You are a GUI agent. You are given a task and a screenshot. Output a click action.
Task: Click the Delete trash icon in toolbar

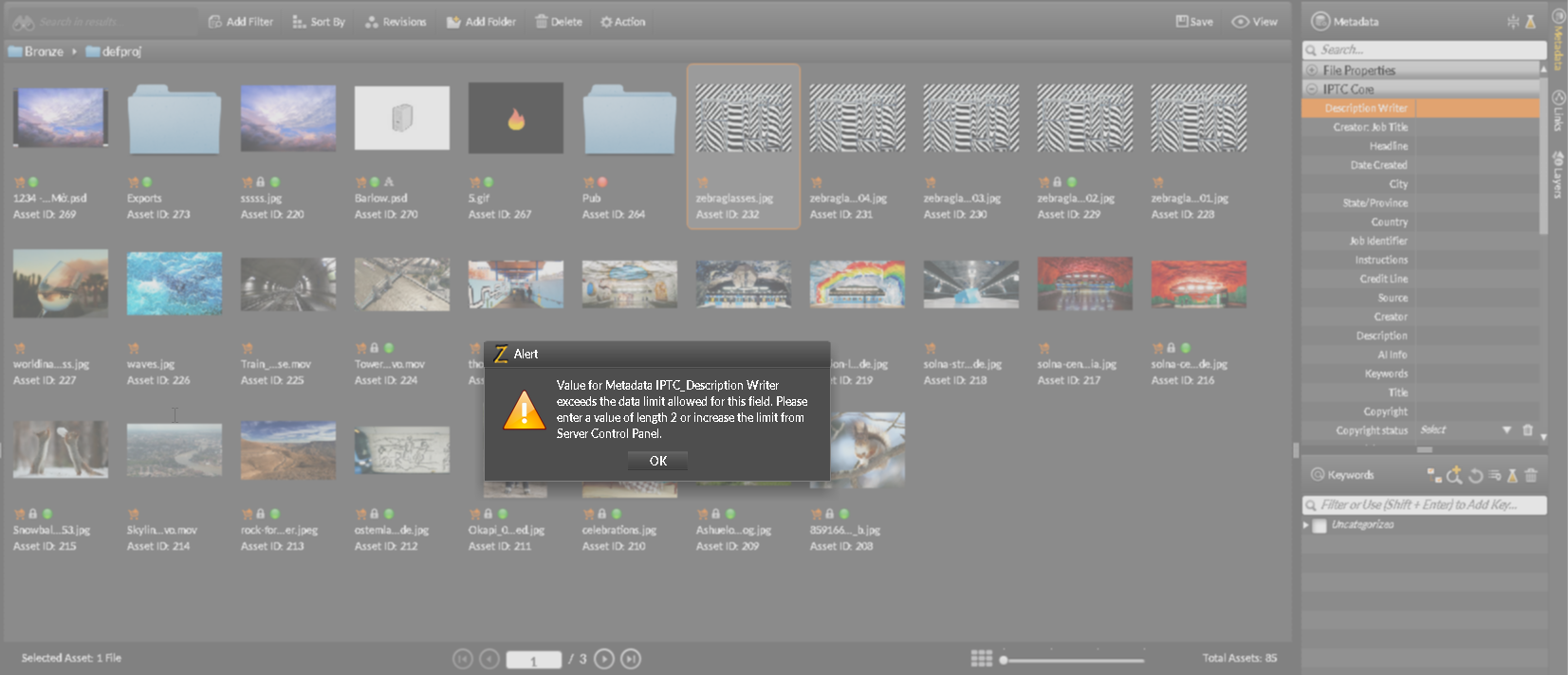tap(542, 22)
